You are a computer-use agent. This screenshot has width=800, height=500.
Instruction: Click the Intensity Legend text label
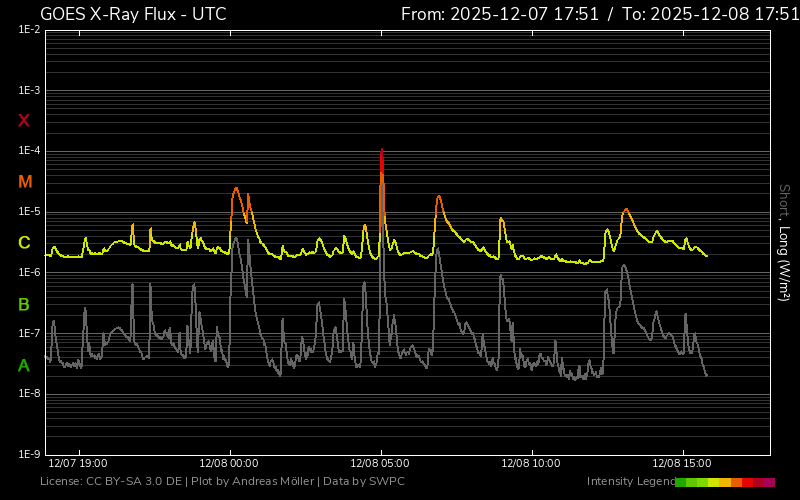(x=630, y=482)
